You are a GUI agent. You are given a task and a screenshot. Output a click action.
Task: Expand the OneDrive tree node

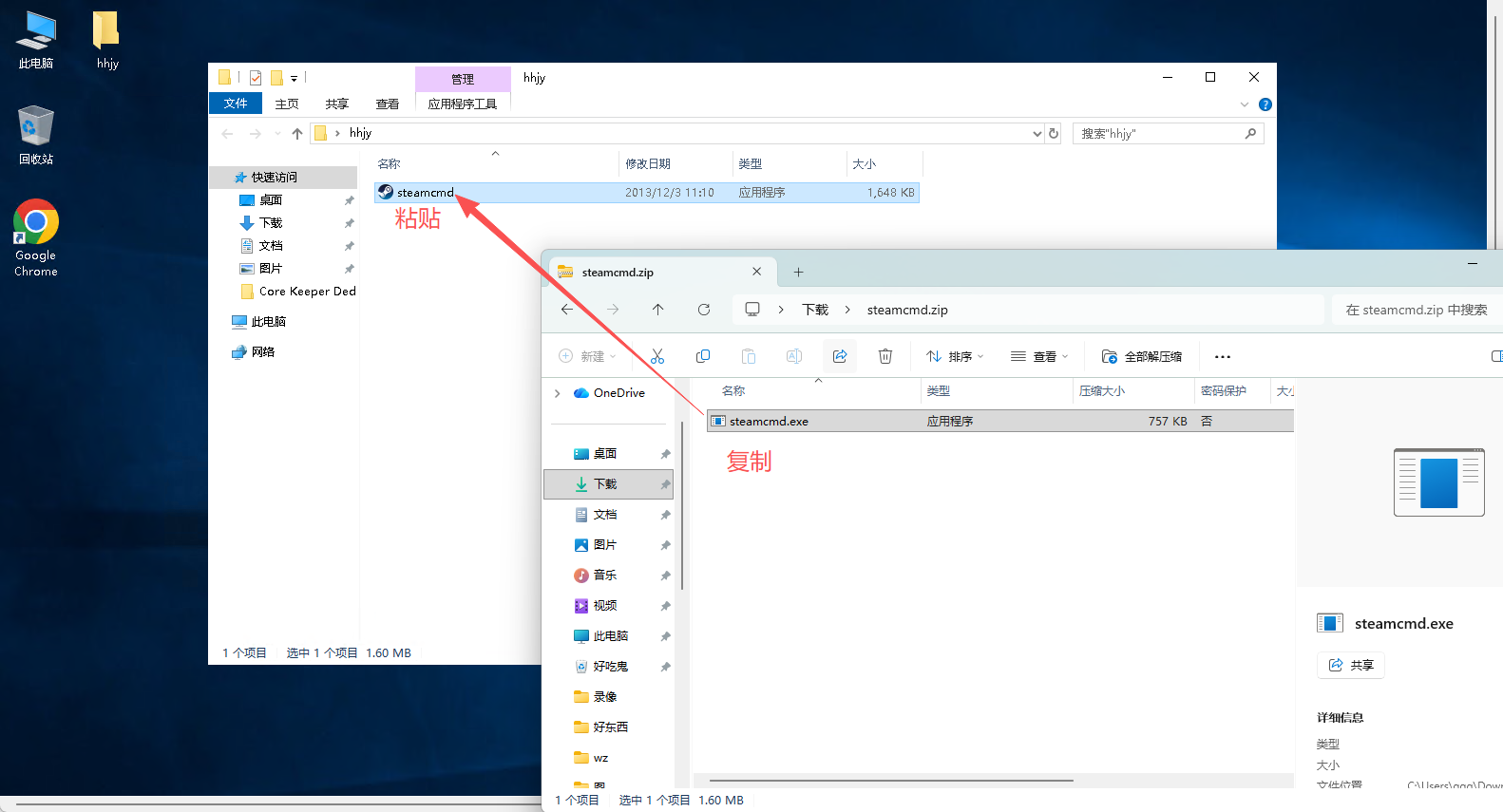click(558, 393)
